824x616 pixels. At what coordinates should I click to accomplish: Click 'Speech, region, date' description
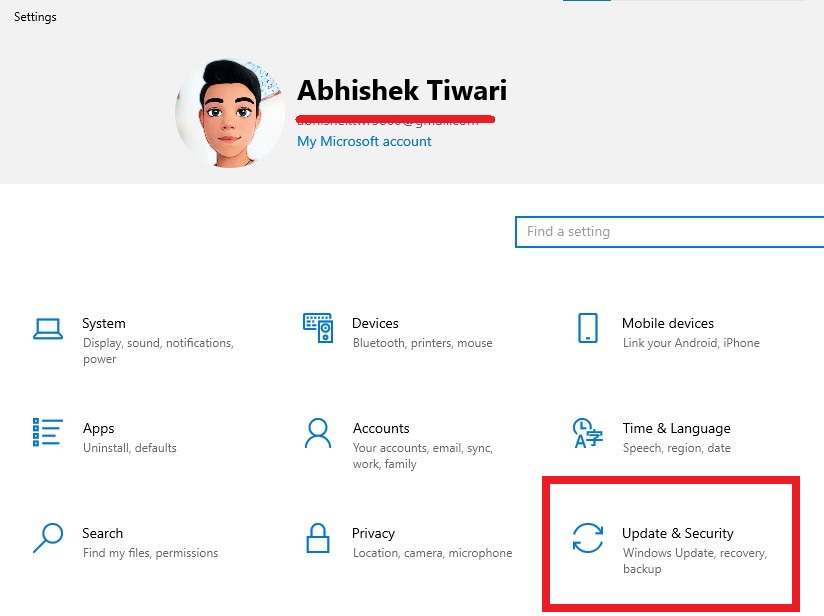click(x=676, y=448)
